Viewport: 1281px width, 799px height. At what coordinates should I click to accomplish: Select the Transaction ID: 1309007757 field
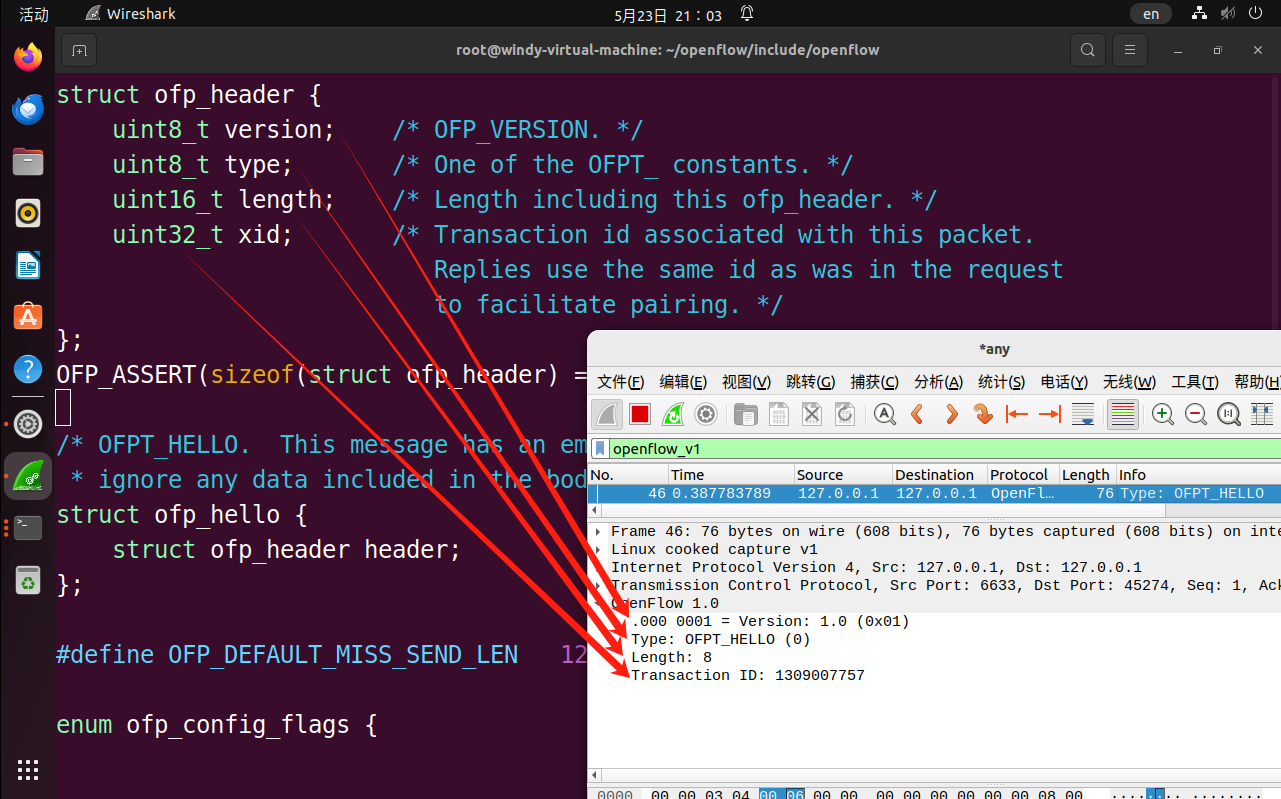click(747, 675)
